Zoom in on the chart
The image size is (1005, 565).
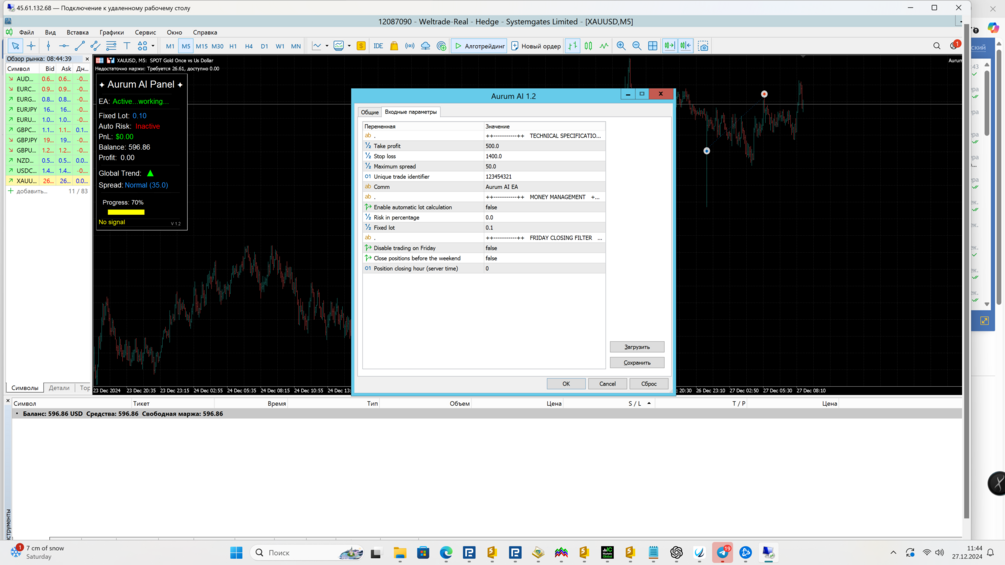point(621,46)
